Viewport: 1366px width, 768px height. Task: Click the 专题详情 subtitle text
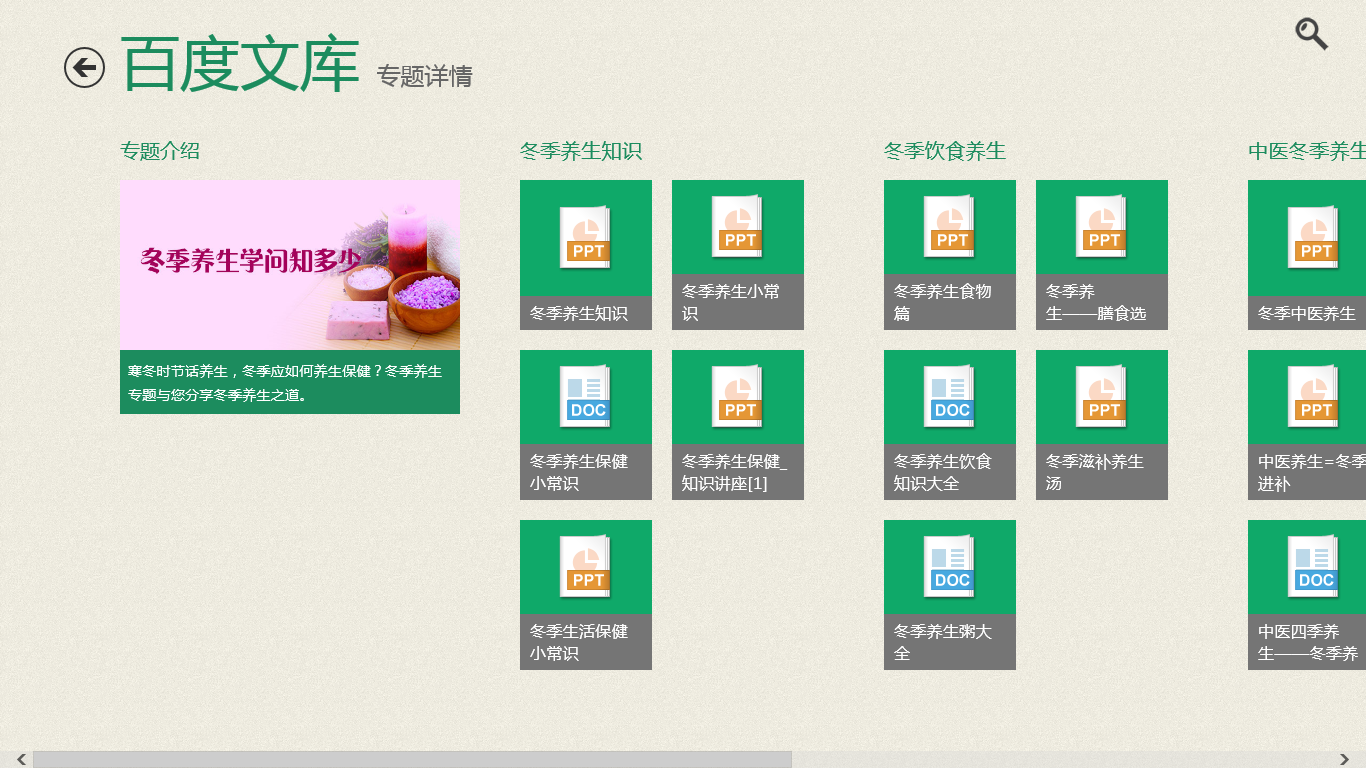425,76
